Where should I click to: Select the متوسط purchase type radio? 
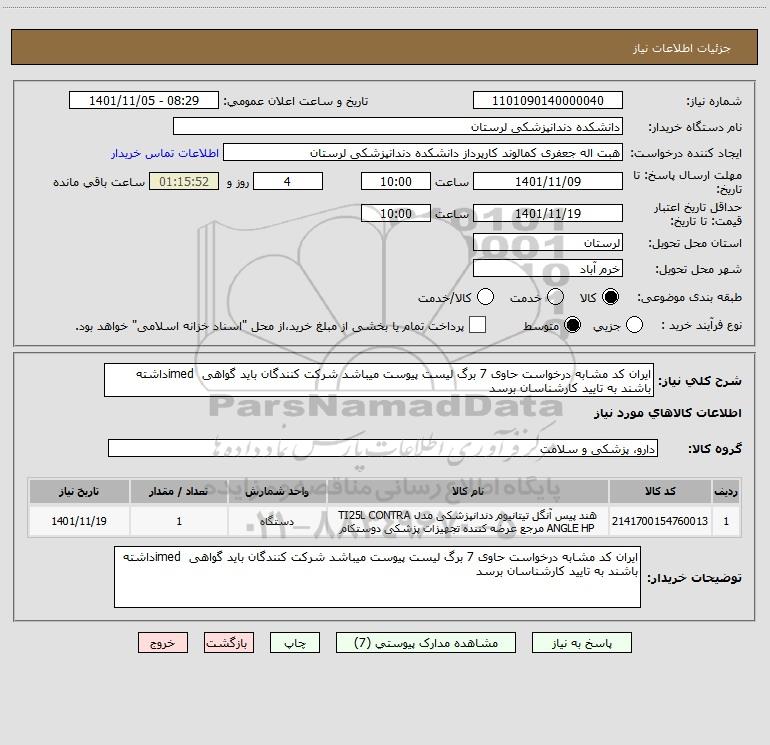click(573, 325)
